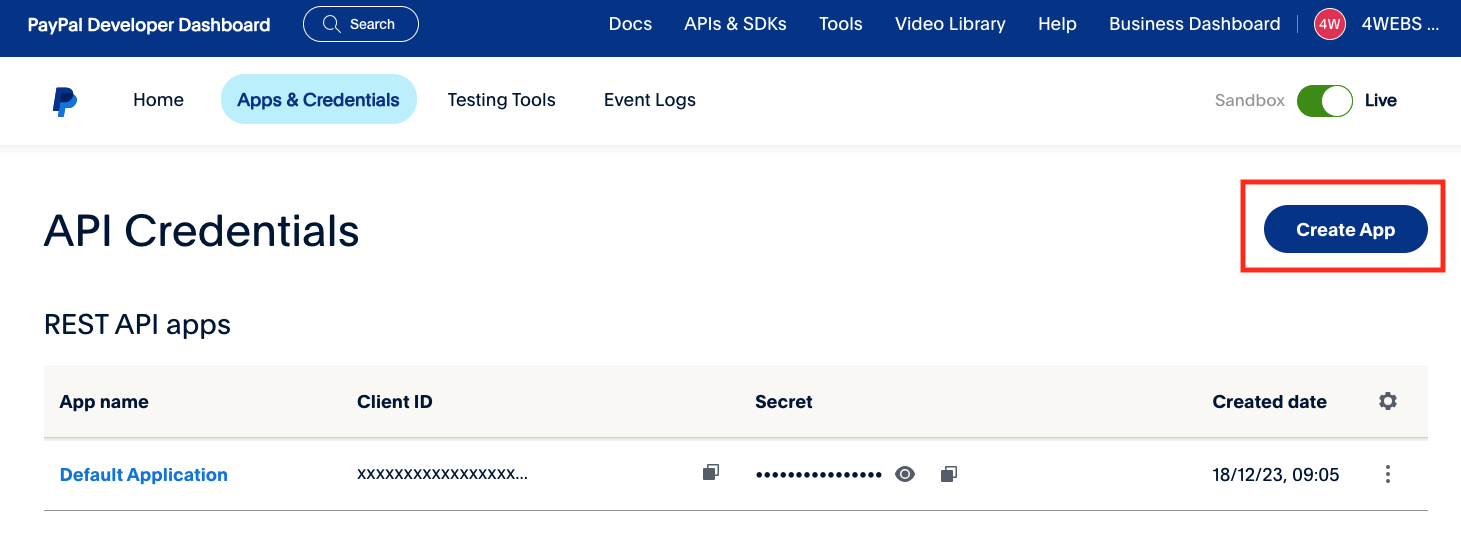Click the Live label
1461x553 pixels.
[x=1381, y=100]
